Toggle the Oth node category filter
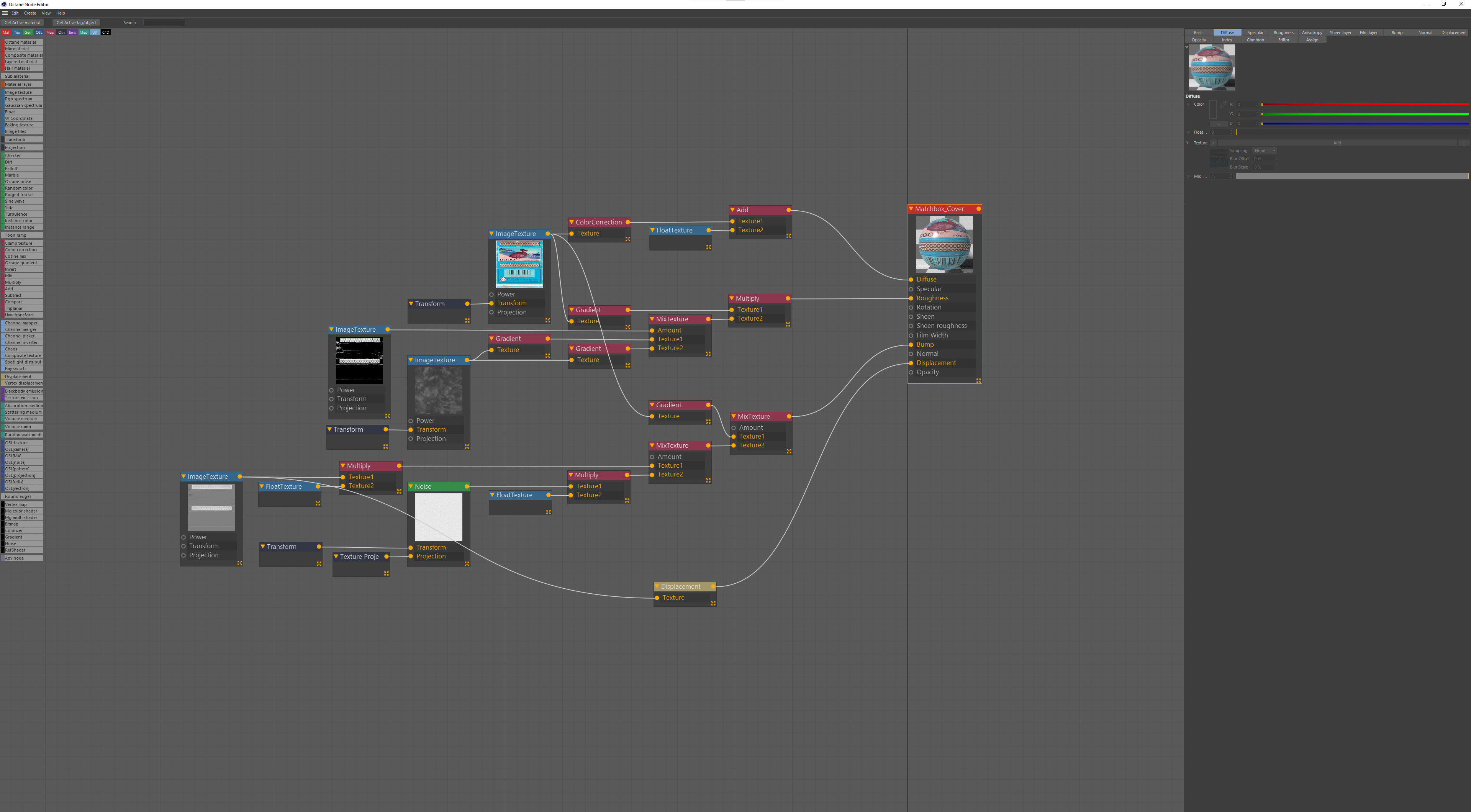1471x812 pixels. coord(61,33)
